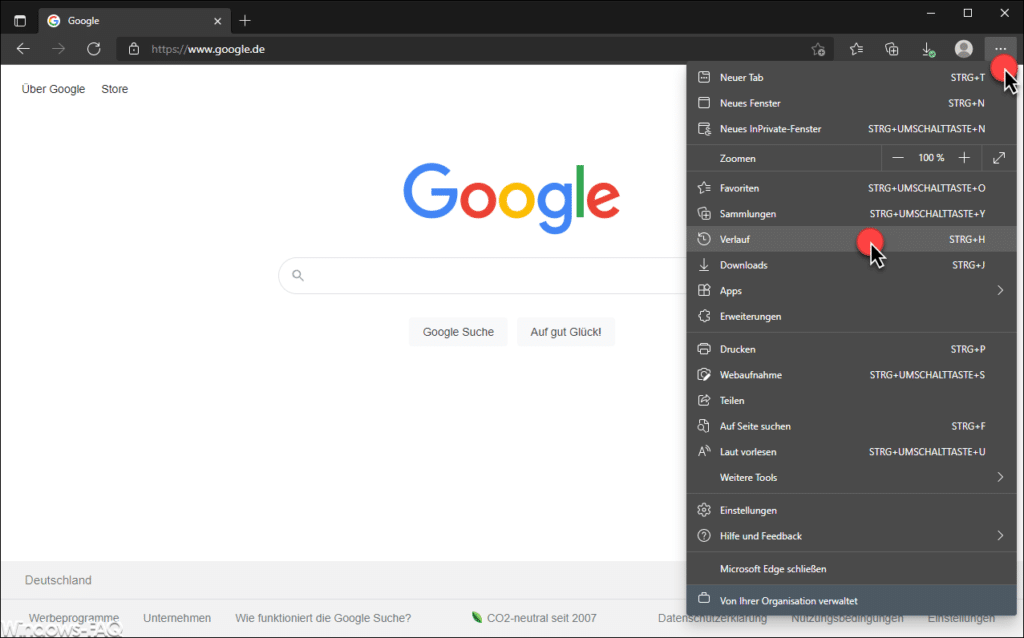Open Sammlungen from the menu

(852, 214)
